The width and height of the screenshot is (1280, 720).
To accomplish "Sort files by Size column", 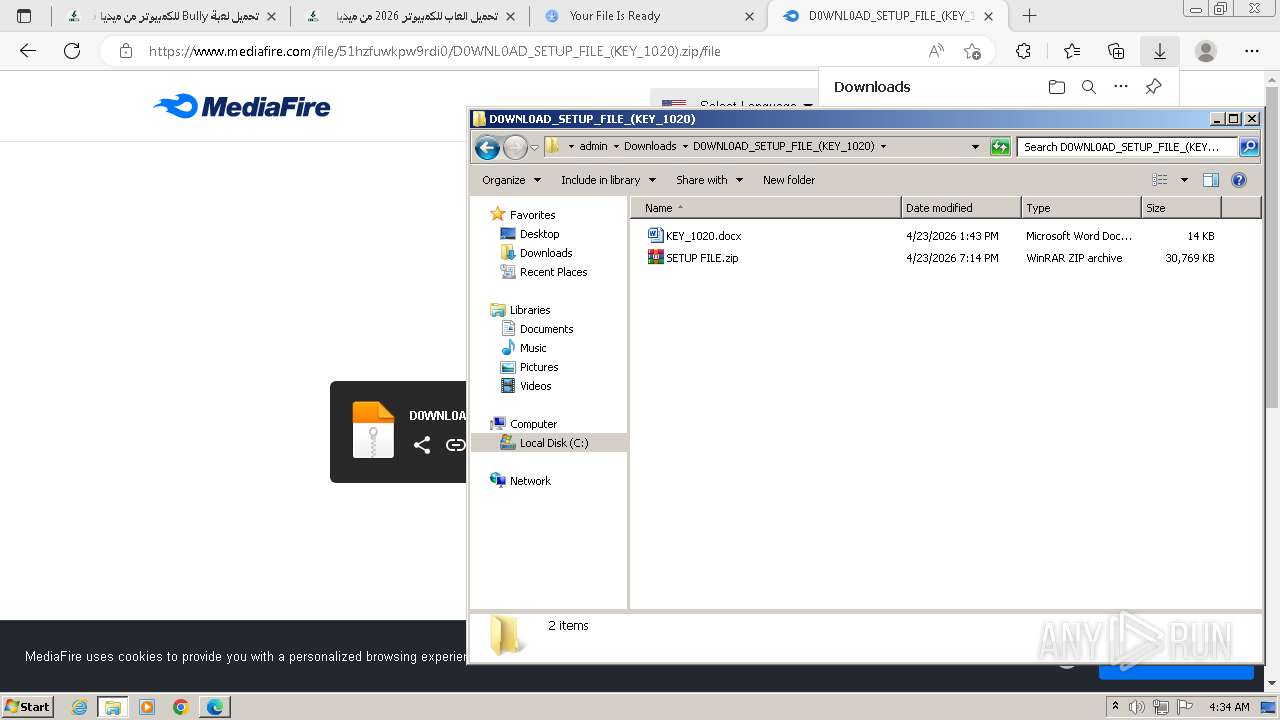I will pos(1181,208).
